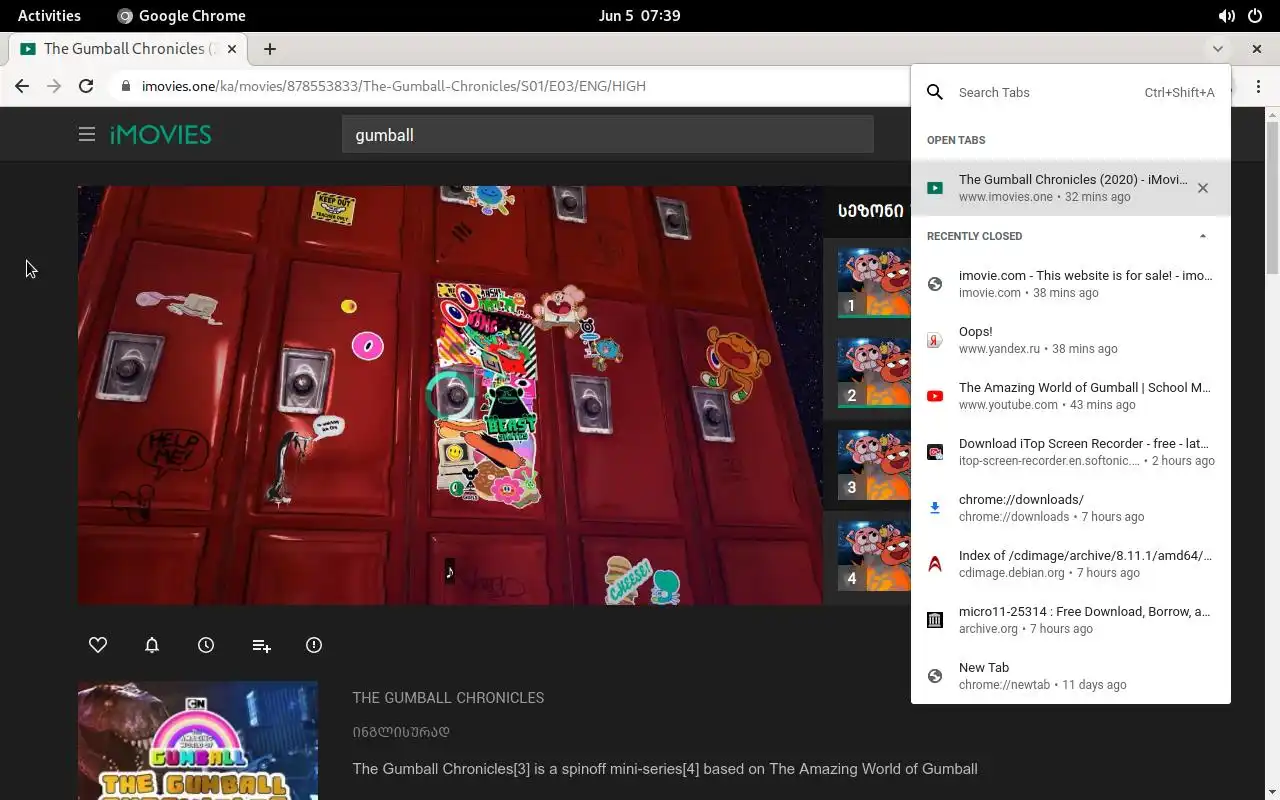Click the Debian favicon for cdimage entry
Image resolution: width=1280 pixels, height=800 pixels.
(935, 564)
